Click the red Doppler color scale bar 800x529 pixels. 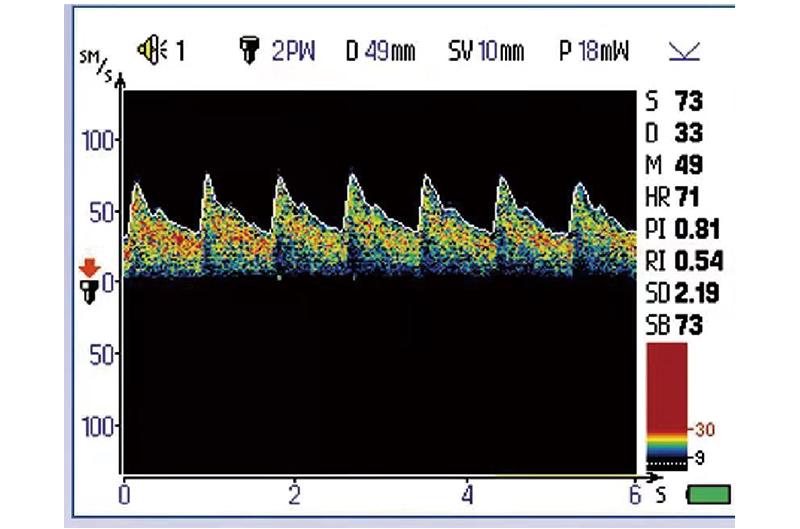(667, 385)
